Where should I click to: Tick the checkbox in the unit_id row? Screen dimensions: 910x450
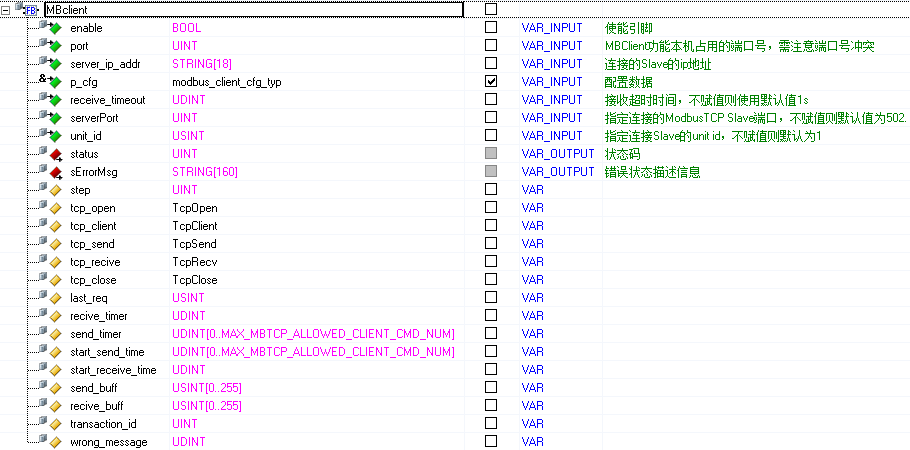(491, 135)
